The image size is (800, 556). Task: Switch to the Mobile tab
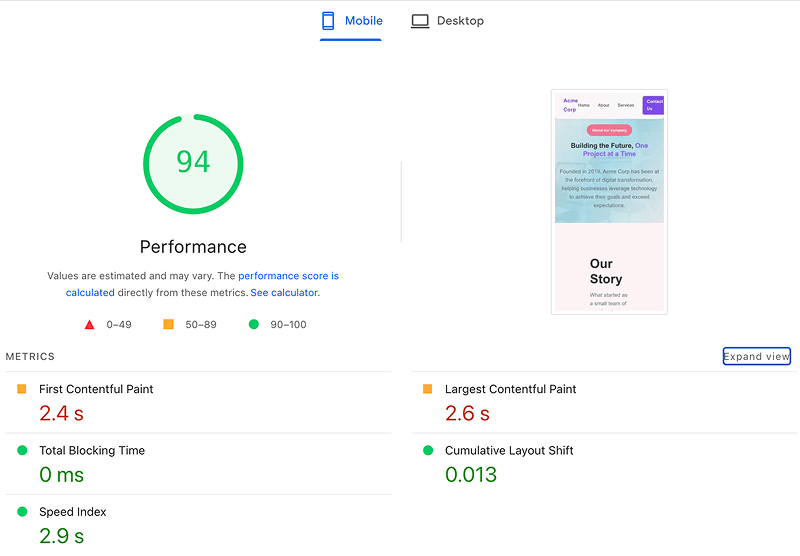coord(351,21)
